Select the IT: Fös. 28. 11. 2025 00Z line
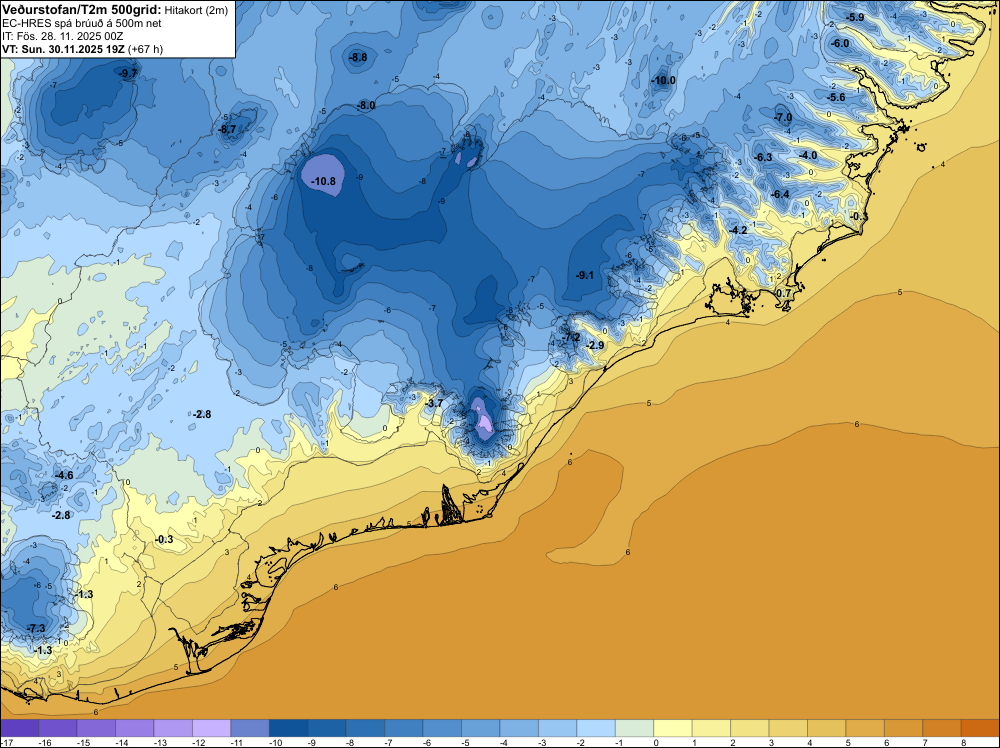 63,36
